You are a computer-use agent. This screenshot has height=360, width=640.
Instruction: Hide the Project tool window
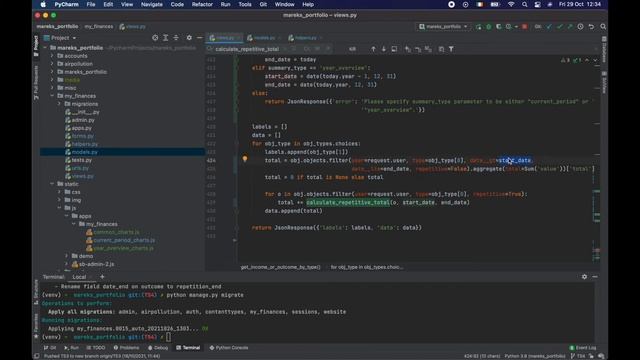199,38
